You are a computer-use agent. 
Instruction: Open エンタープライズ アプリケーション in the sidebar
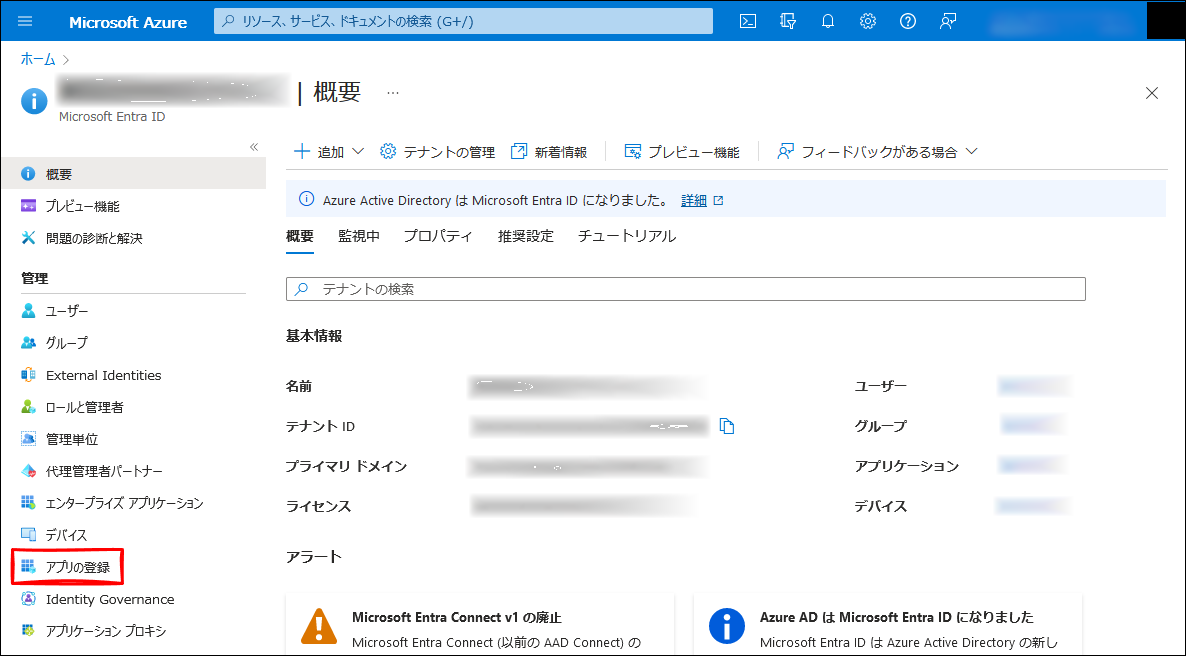[124, 503]
